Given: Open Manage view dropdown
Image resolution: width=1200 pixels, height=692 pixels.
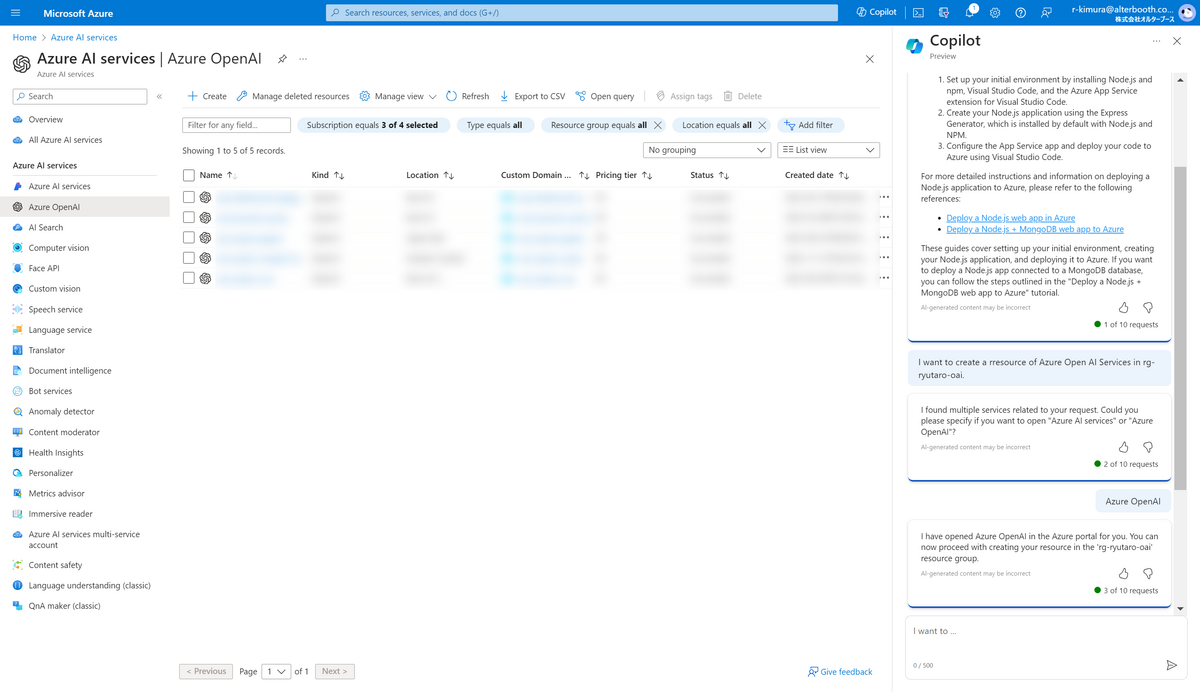Looking at the screenshot, I should point(398,96).
